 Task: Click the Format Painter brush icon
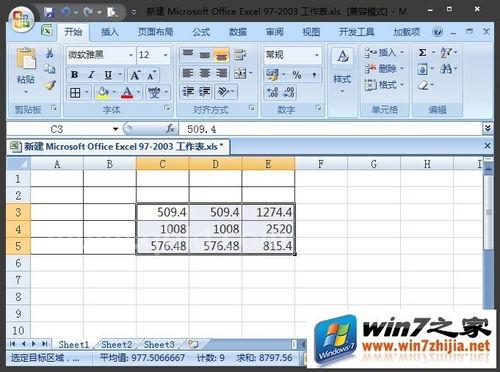click(x=50, y=85)
